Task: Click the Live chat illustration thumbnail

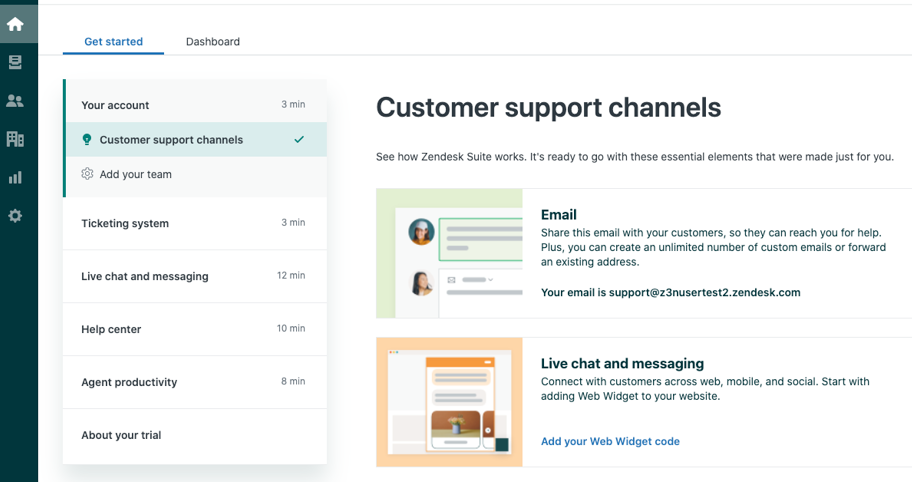Action: [x=450, y=402]
